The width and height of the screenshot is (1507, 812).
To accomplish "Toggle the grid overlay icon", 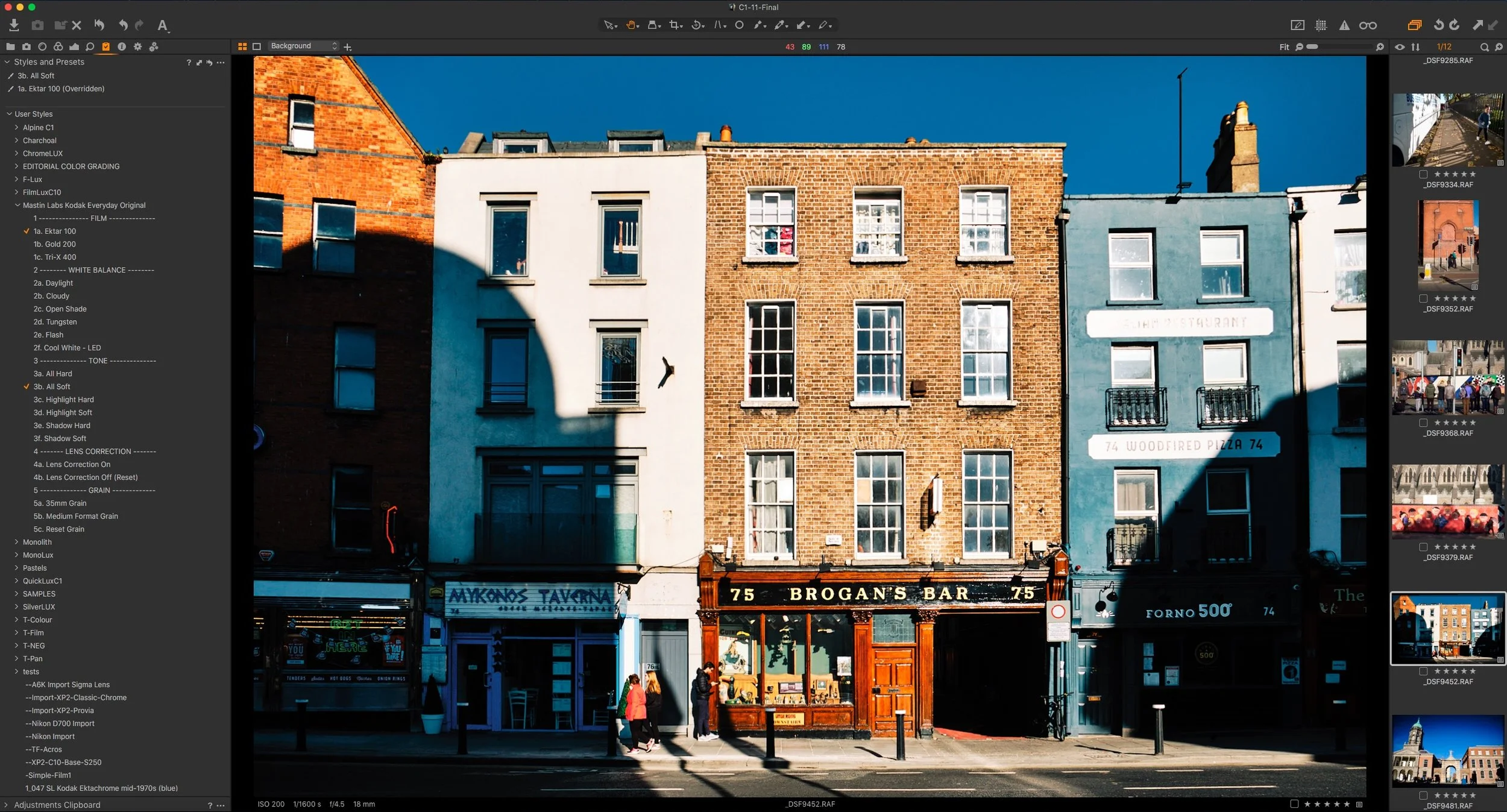I will (1321, 25).
